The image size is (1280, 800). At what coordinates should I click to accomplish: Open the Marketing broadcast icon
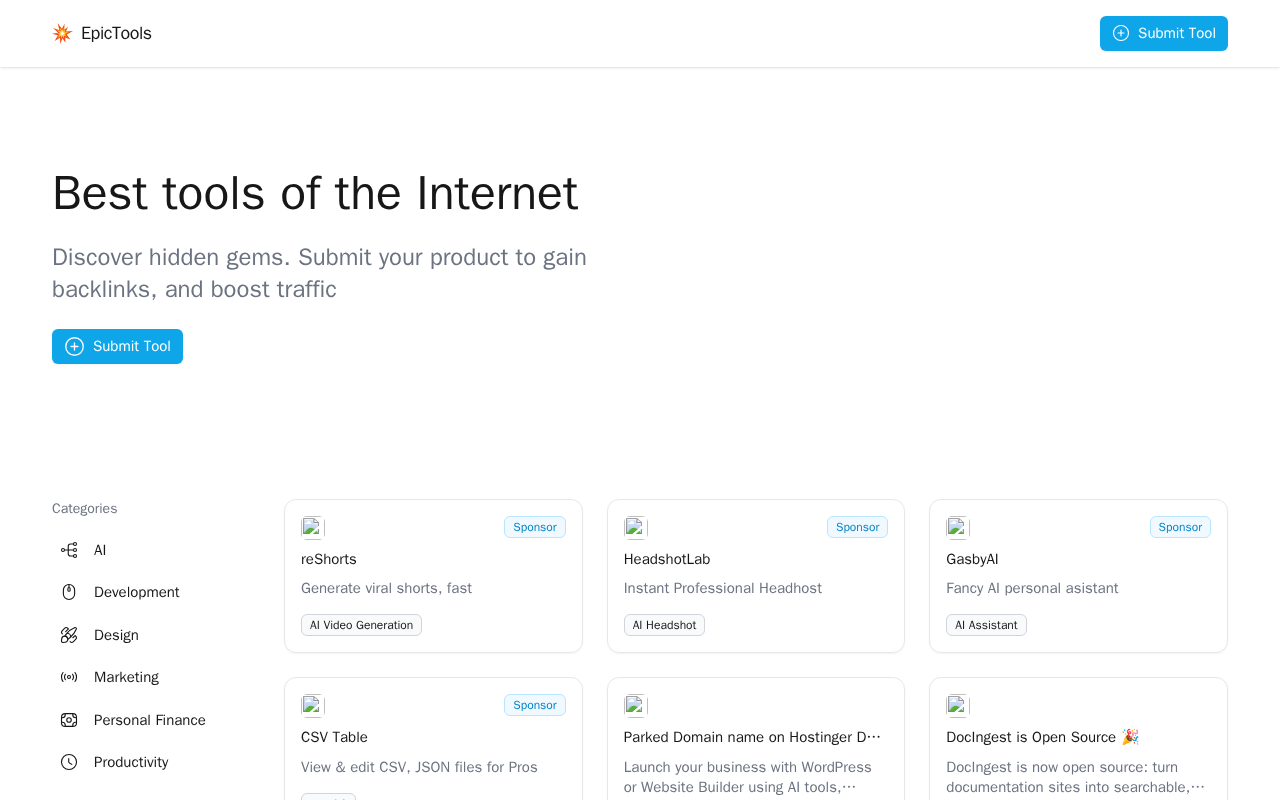[x=69, y=677]
